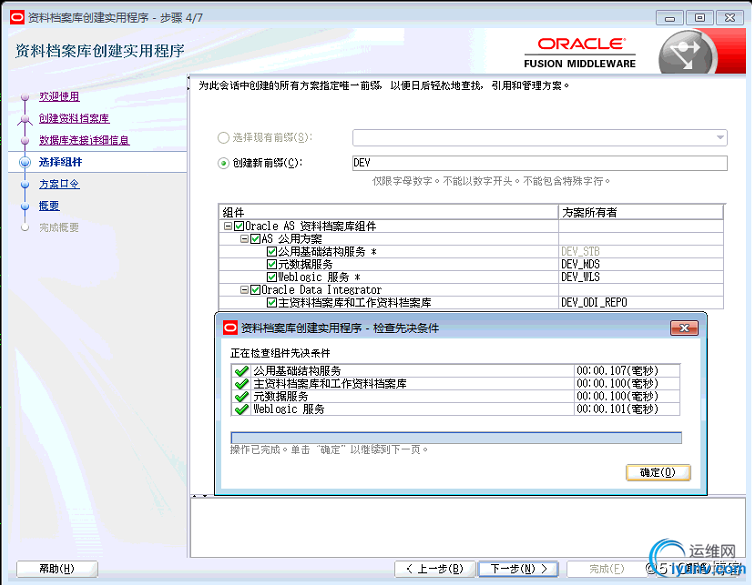This screenshot has width=752, height=585.
Task: Collapse Oracle AS 资料档案库组件 tree node
Action: 228,226
